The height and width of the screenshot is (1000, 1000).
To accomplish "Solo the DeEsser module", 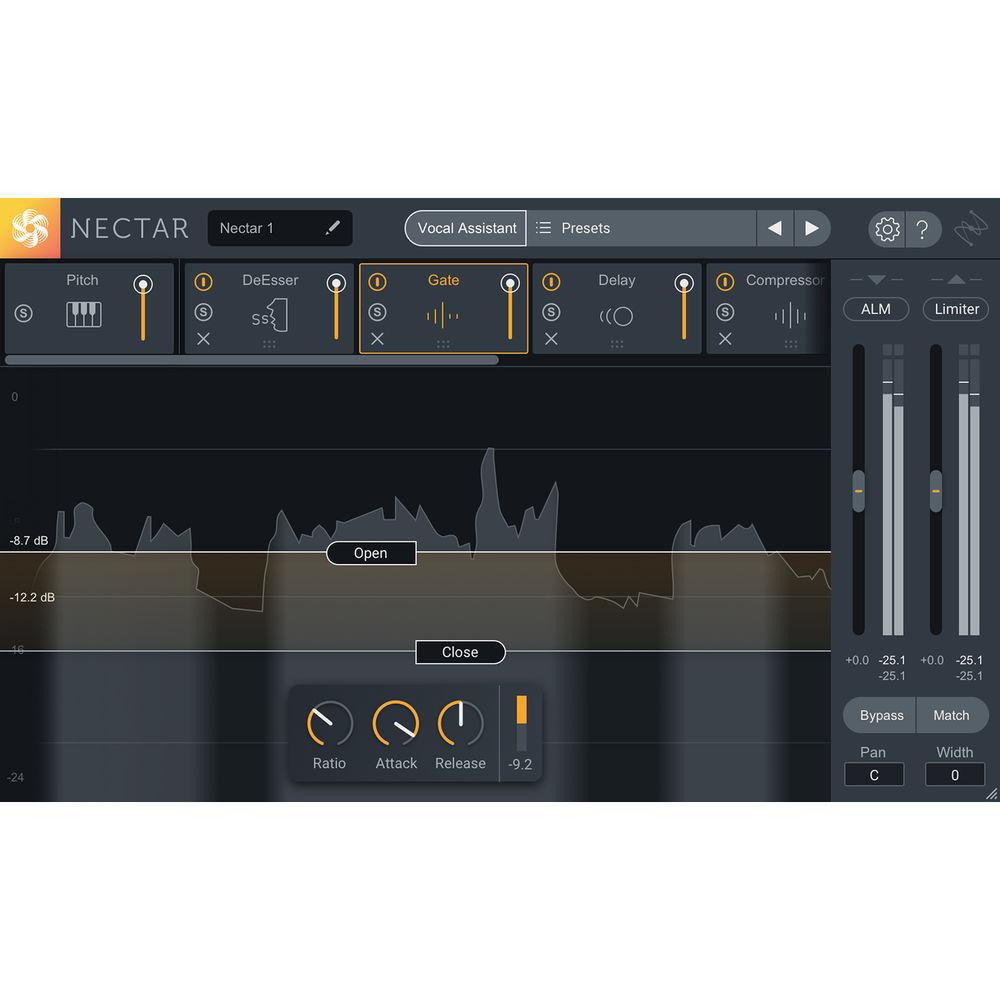I will click(203, 312).
